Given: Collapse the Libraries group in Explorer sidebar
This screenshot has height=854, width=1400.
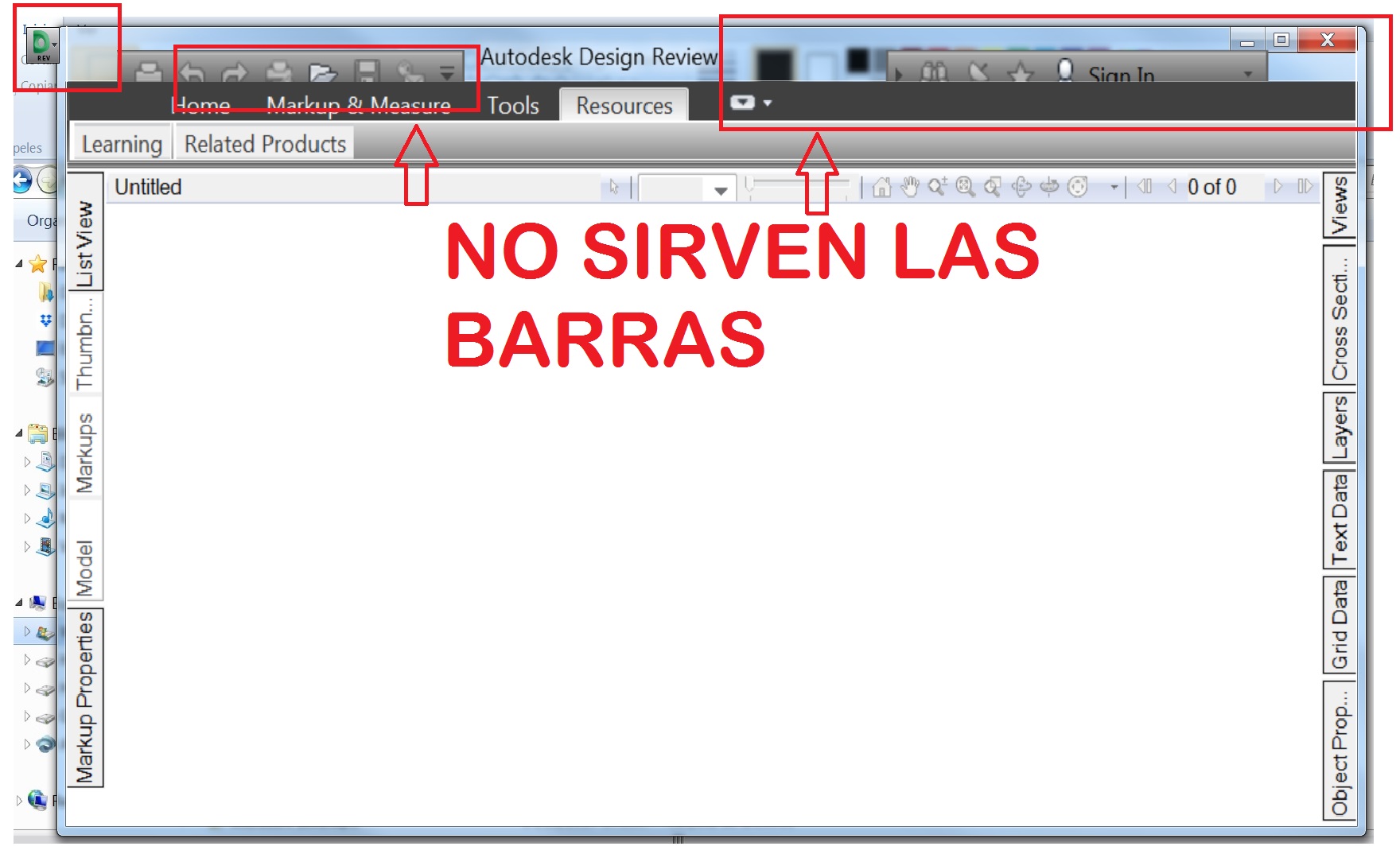Looking at the screenshot, I should click(x=18, y=433).
